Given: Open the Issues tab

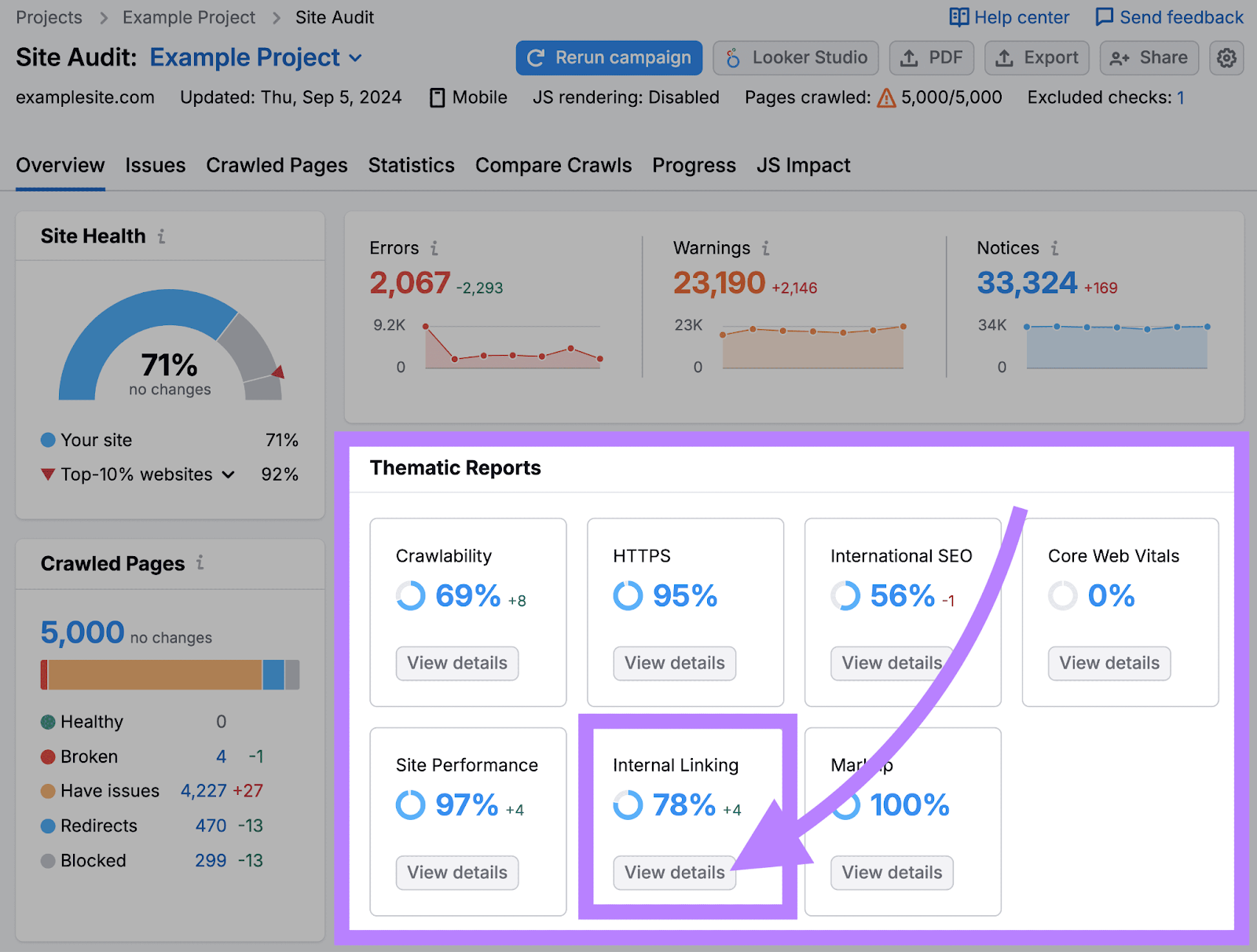Looking at the screenshot, I should tap(156, 165).
